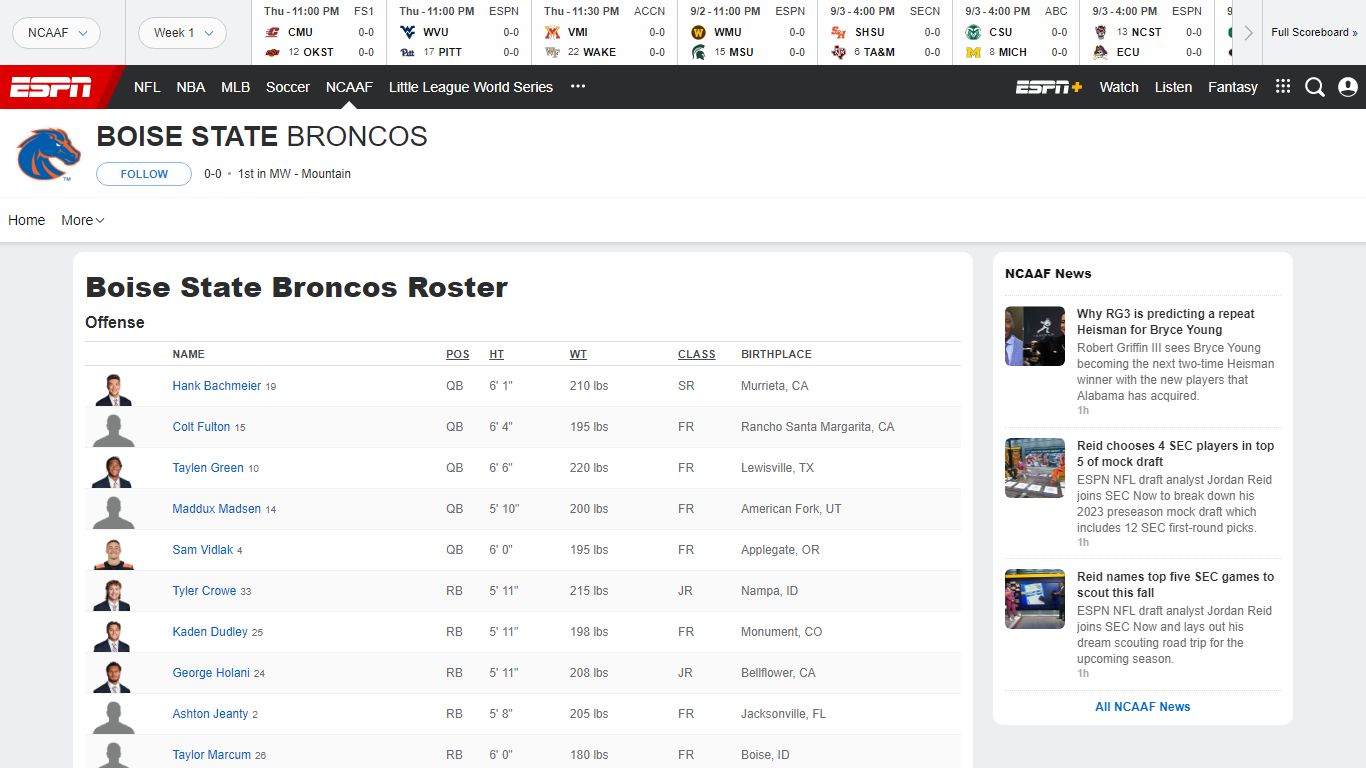
Task: Open WVU vs PITT scoreboard game
Action: coord(459,32)
